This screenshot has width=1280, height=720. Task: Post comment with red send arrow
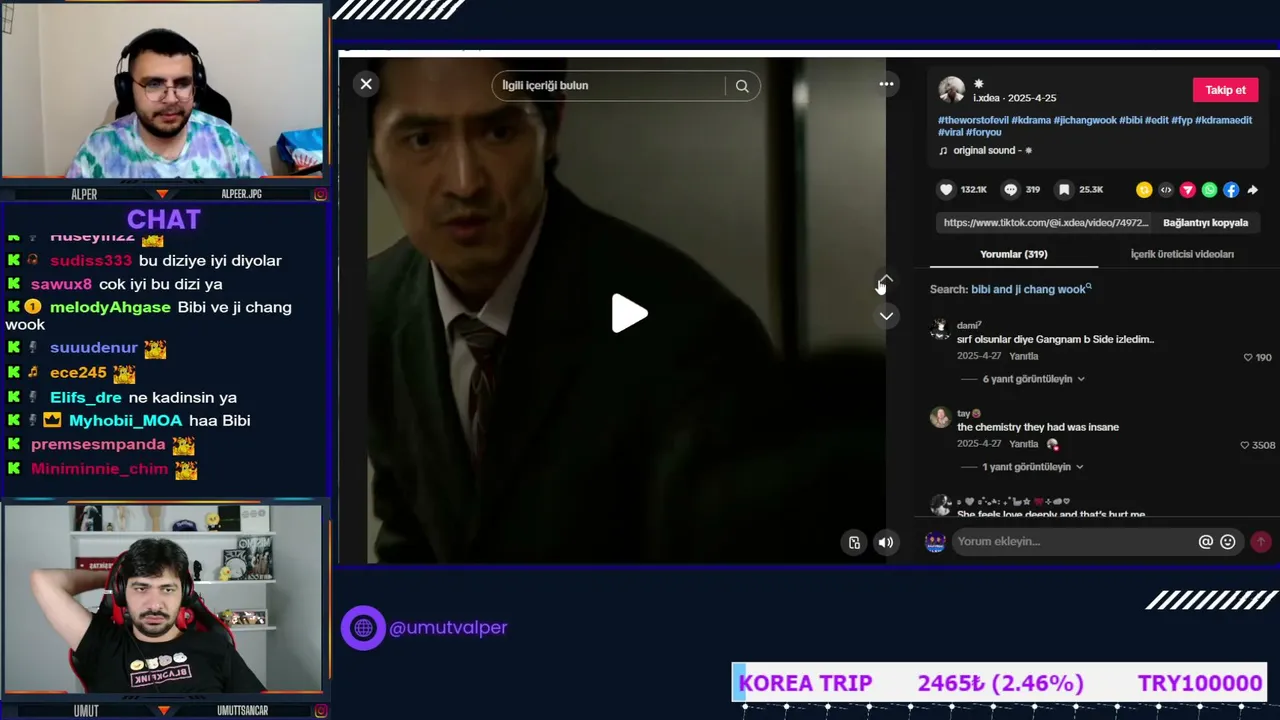click(x=1261, y=542)
